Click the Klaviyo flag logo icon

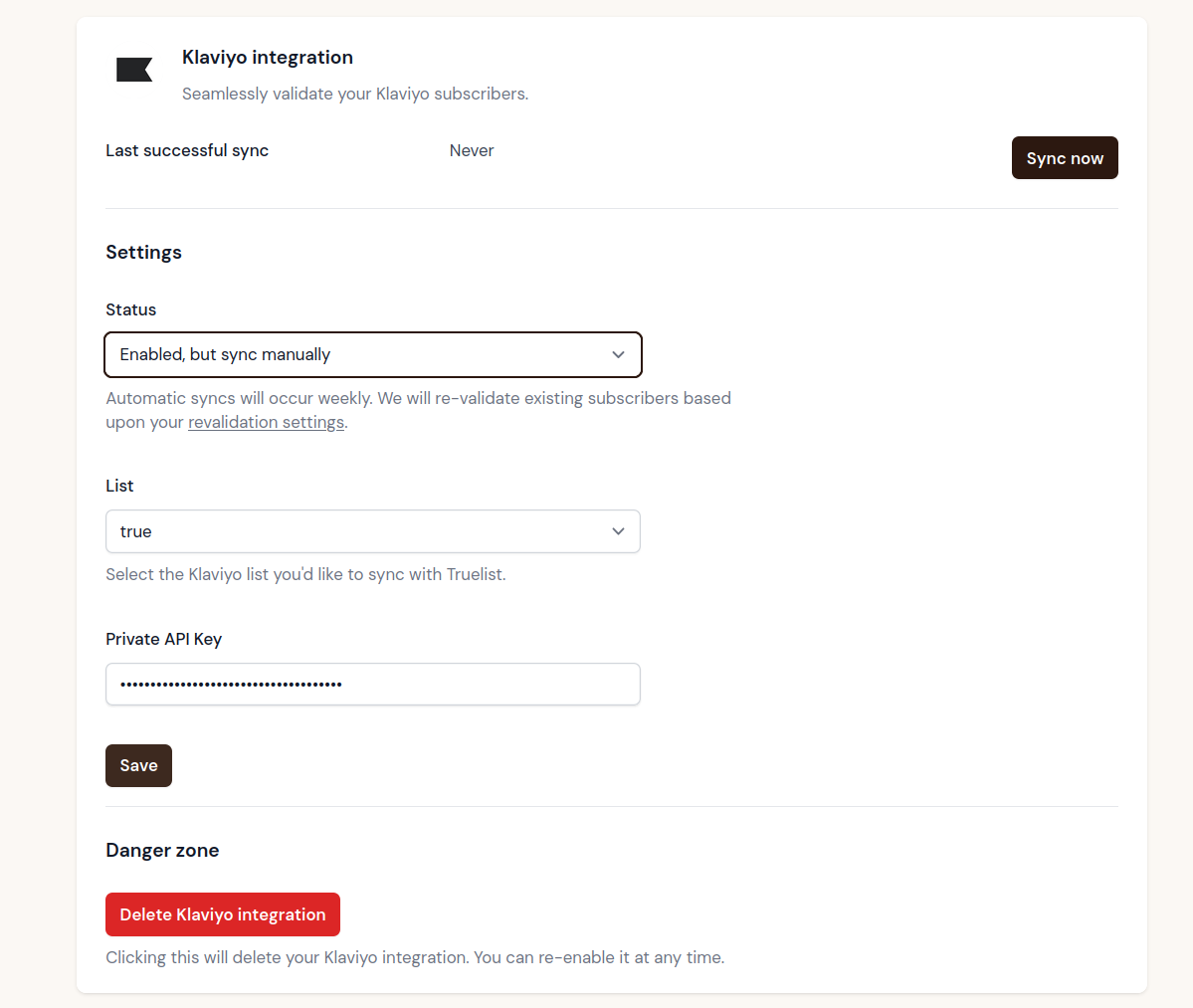click(x=134, y=70)
